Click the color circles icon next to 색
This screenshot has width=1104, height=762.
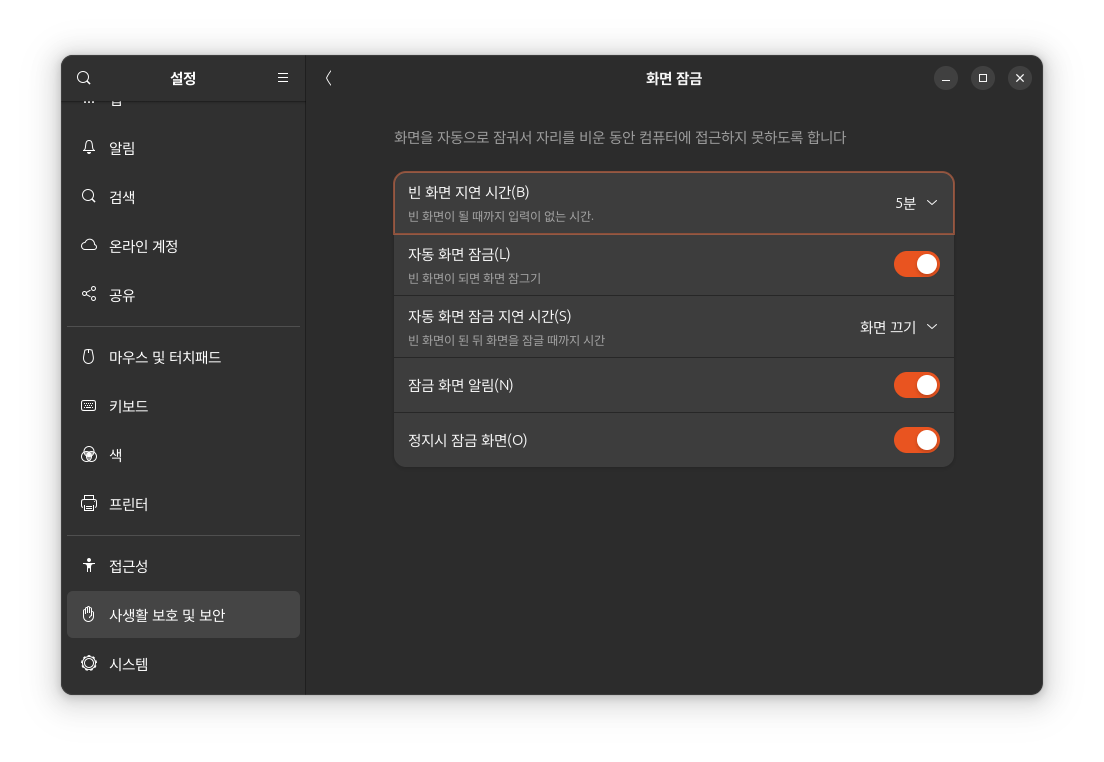(89, 454)
